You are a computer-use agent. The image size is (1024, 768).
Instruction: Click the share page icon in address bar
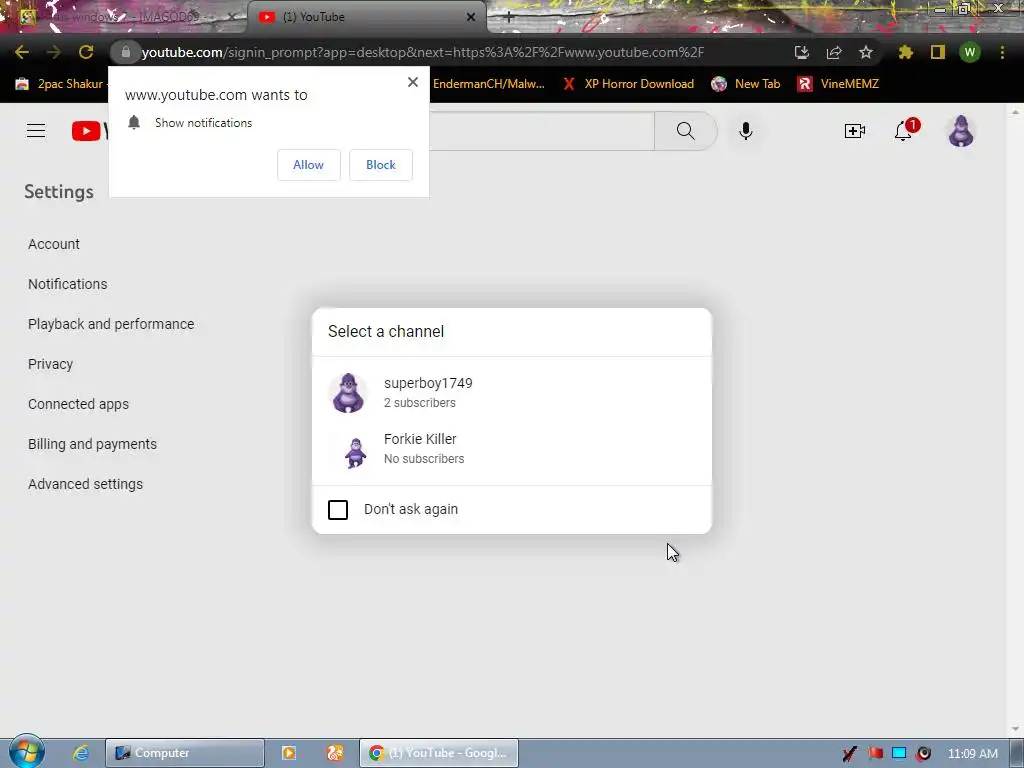point(834,52)
